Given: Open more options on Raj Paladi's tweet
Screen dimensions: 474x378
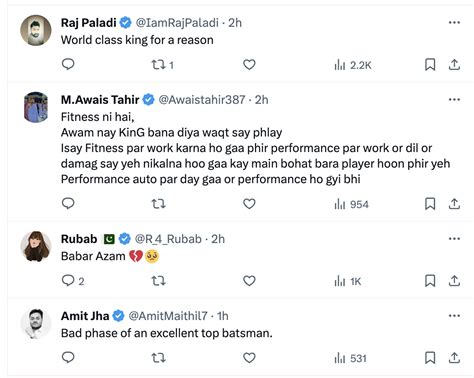Looking at the screenshot, I should (454, 23).
